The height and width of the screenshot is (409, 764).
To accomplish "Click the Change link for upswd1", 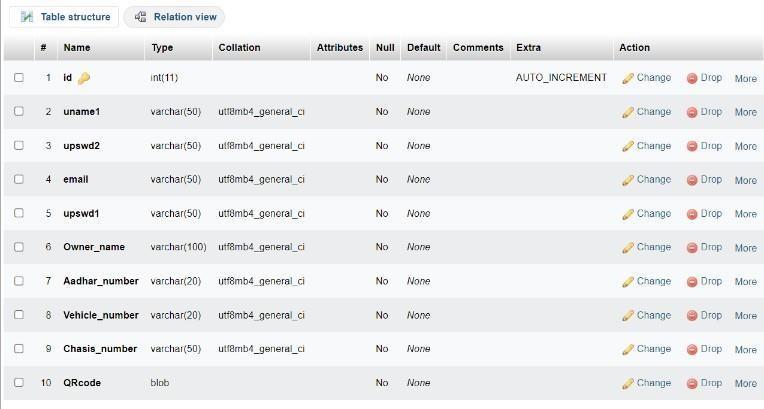I will click(653, 213).
